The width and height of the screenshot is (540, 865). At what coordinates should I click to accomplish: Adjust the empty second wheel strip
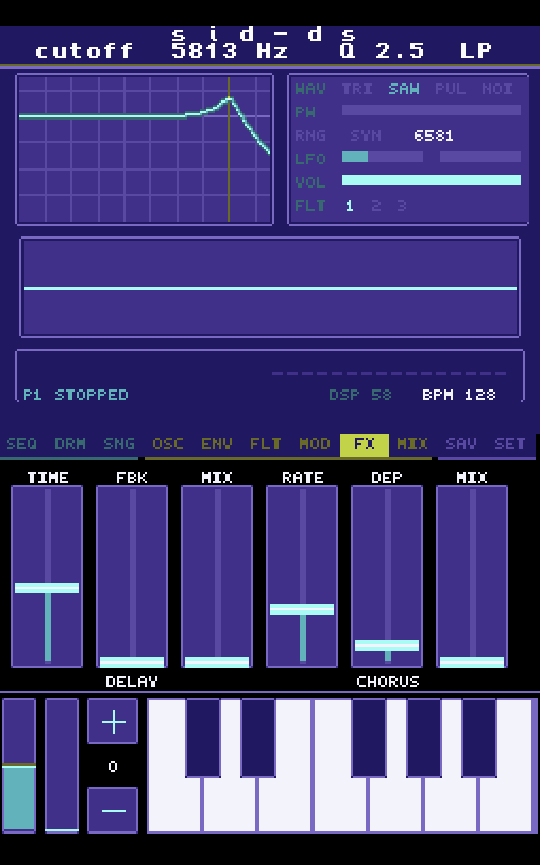pyautogui.click(x=62, y=766)
